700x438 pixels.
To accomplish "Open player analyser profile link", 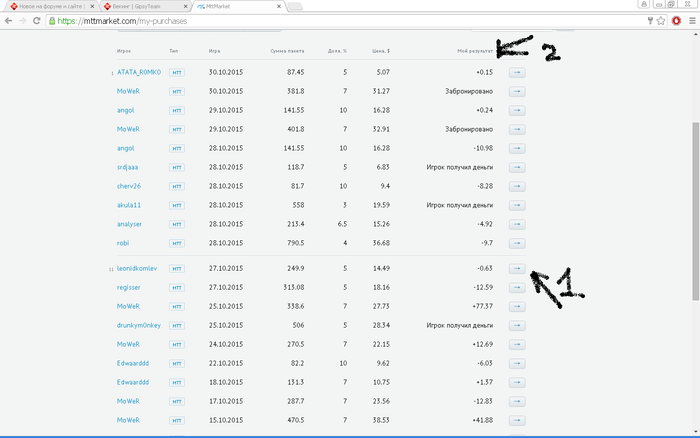I will (x=129, y=224).
